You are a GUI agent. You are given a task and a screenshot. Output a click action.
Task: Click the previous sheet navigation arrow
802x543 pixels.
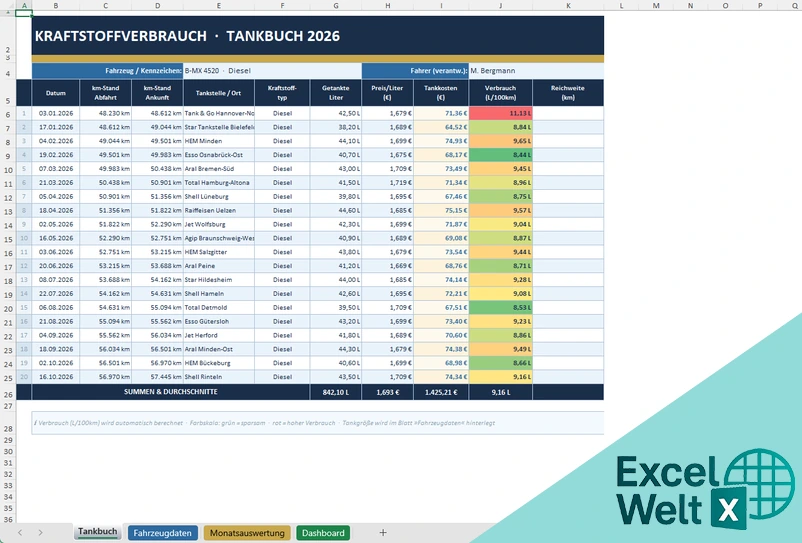point(19,533)
